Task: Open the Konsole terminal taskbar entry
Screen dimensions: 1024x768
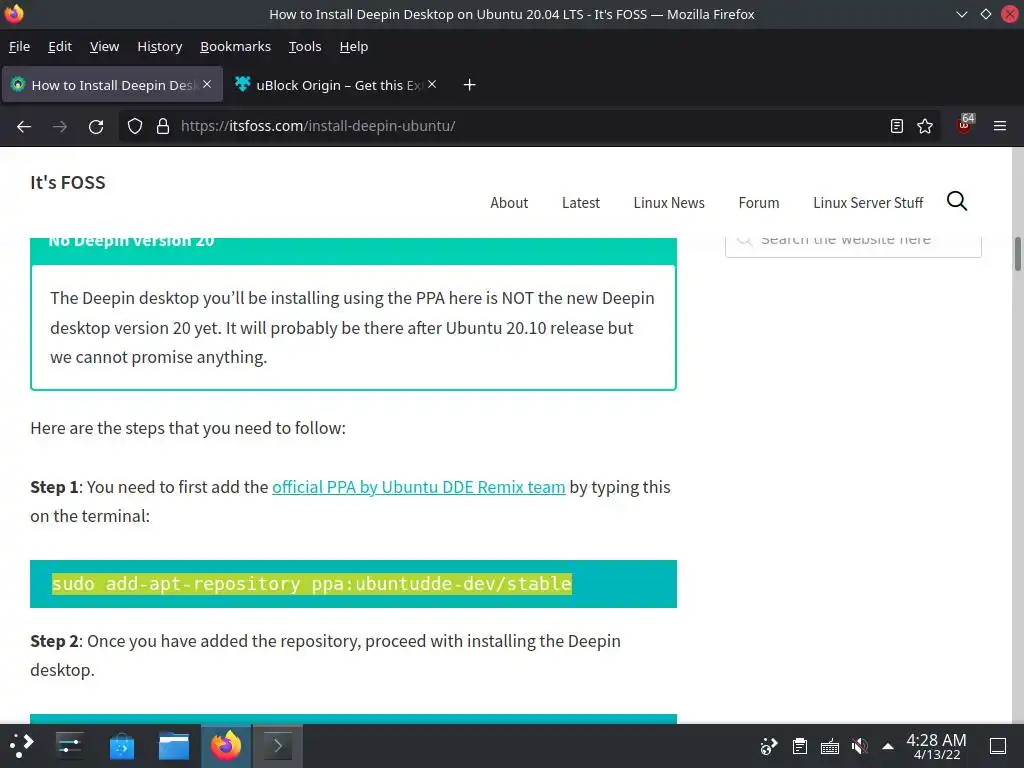Action: click(278, 745)
